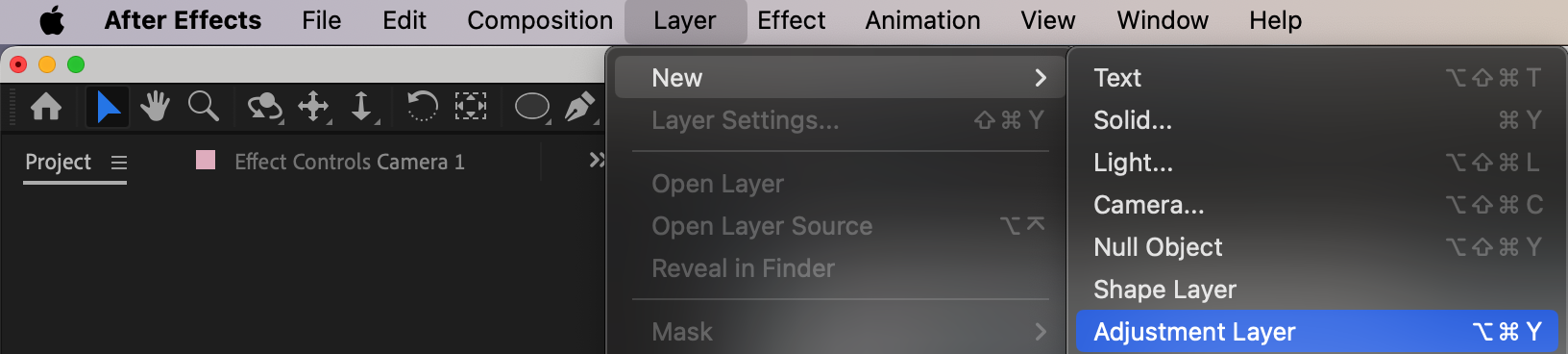Screen dimensions: 1568x354
Task: Expand hidden panels with double chevron
Action: coord(597,160)
